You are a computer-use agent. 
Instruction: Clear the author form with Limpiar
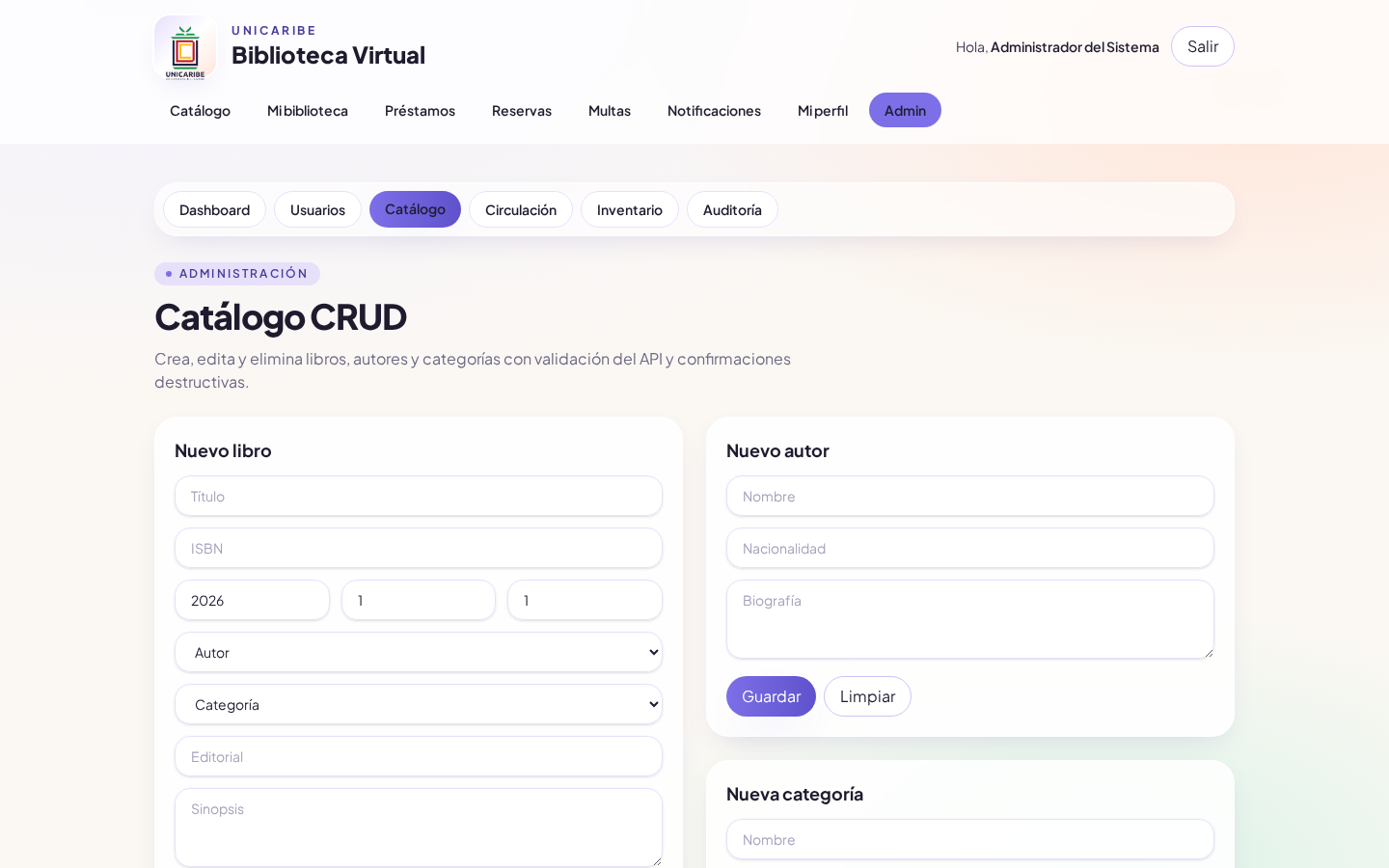point(867,696)
